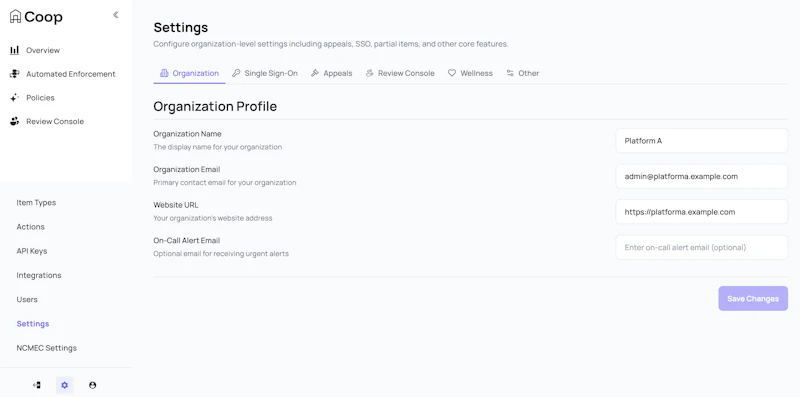Screen dimensions: 800x397
Task: Switch to the Review Console tab
Action: (x=400, y=73)
